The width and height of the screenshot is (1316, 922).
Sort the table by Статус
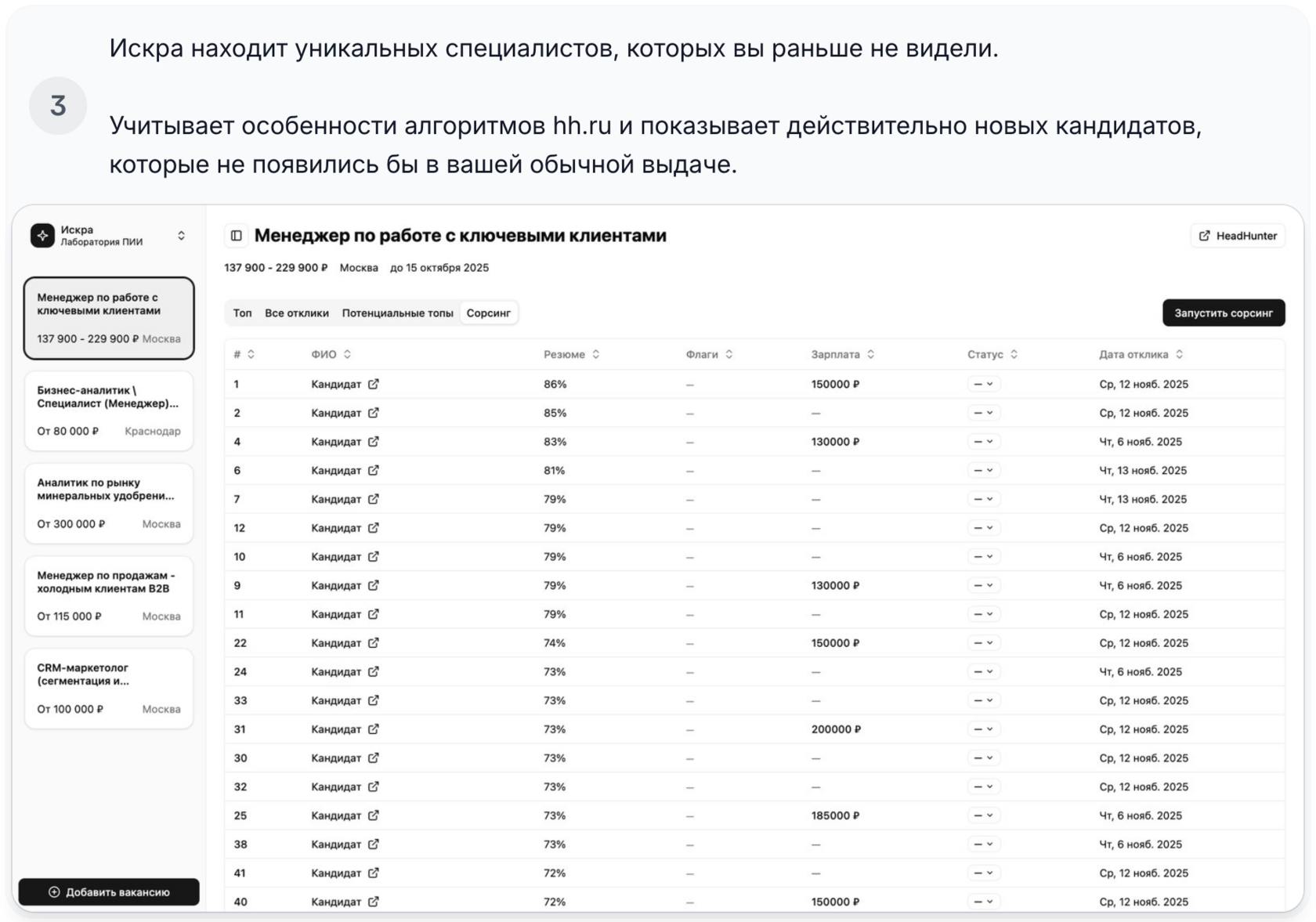pos(992,355)
